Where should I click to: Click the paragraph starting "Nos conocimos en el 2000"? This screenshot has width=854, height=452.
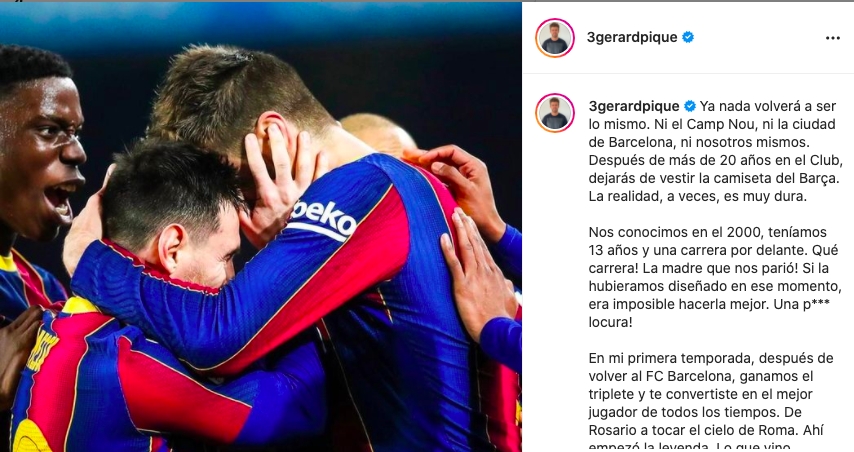click(x=715, y=277)
